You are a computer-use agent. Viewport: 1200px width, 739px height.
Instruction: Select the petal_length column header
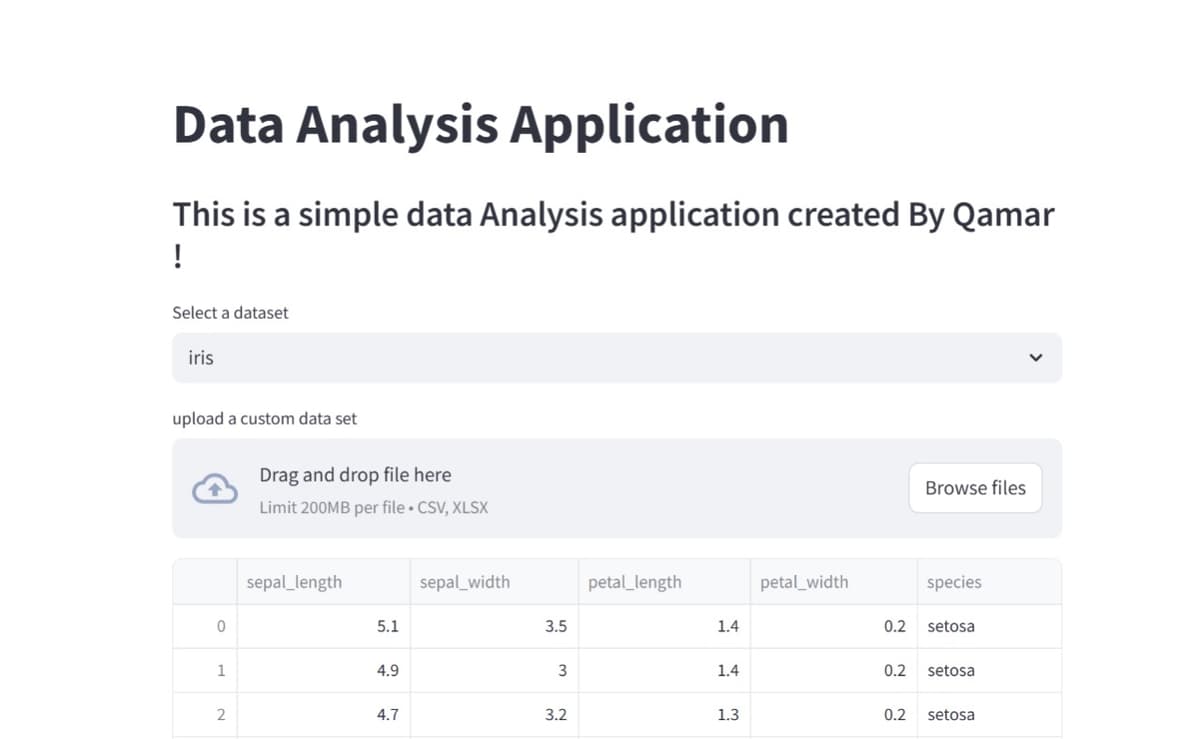coord(634,581)
